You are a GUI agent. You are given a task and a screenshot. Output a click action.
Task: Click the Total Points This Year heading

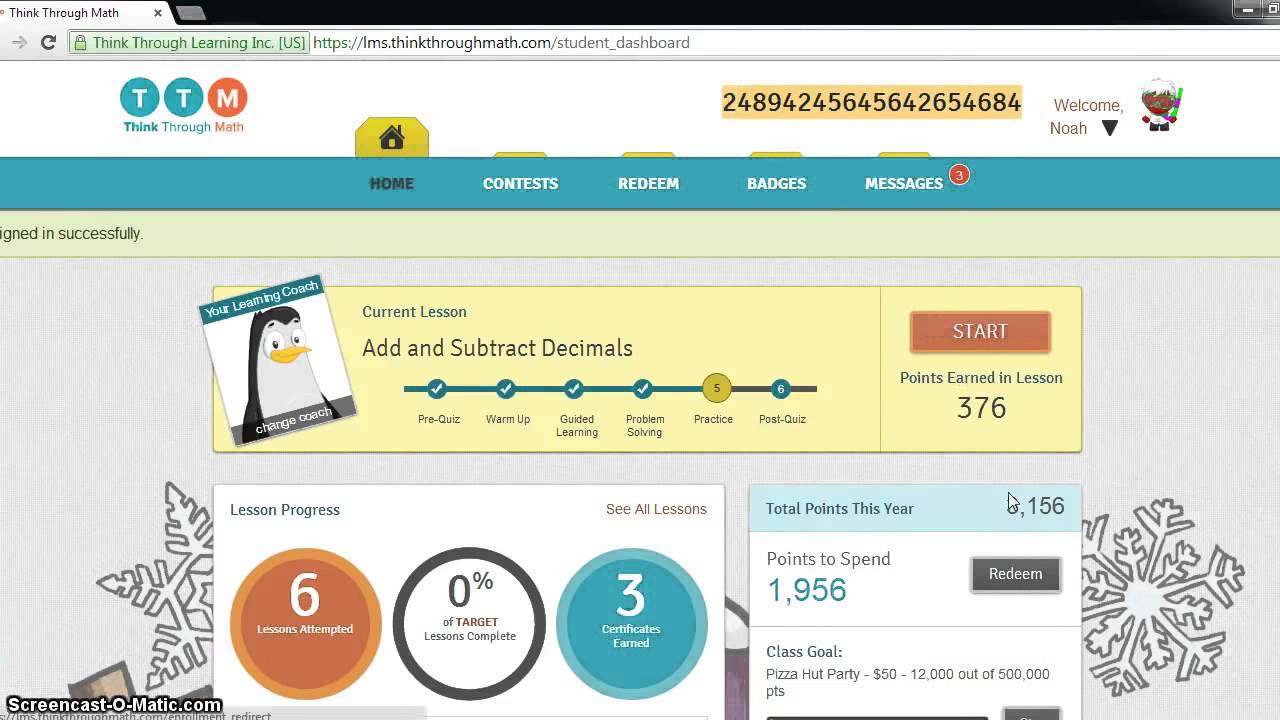[x=840, y=509]
